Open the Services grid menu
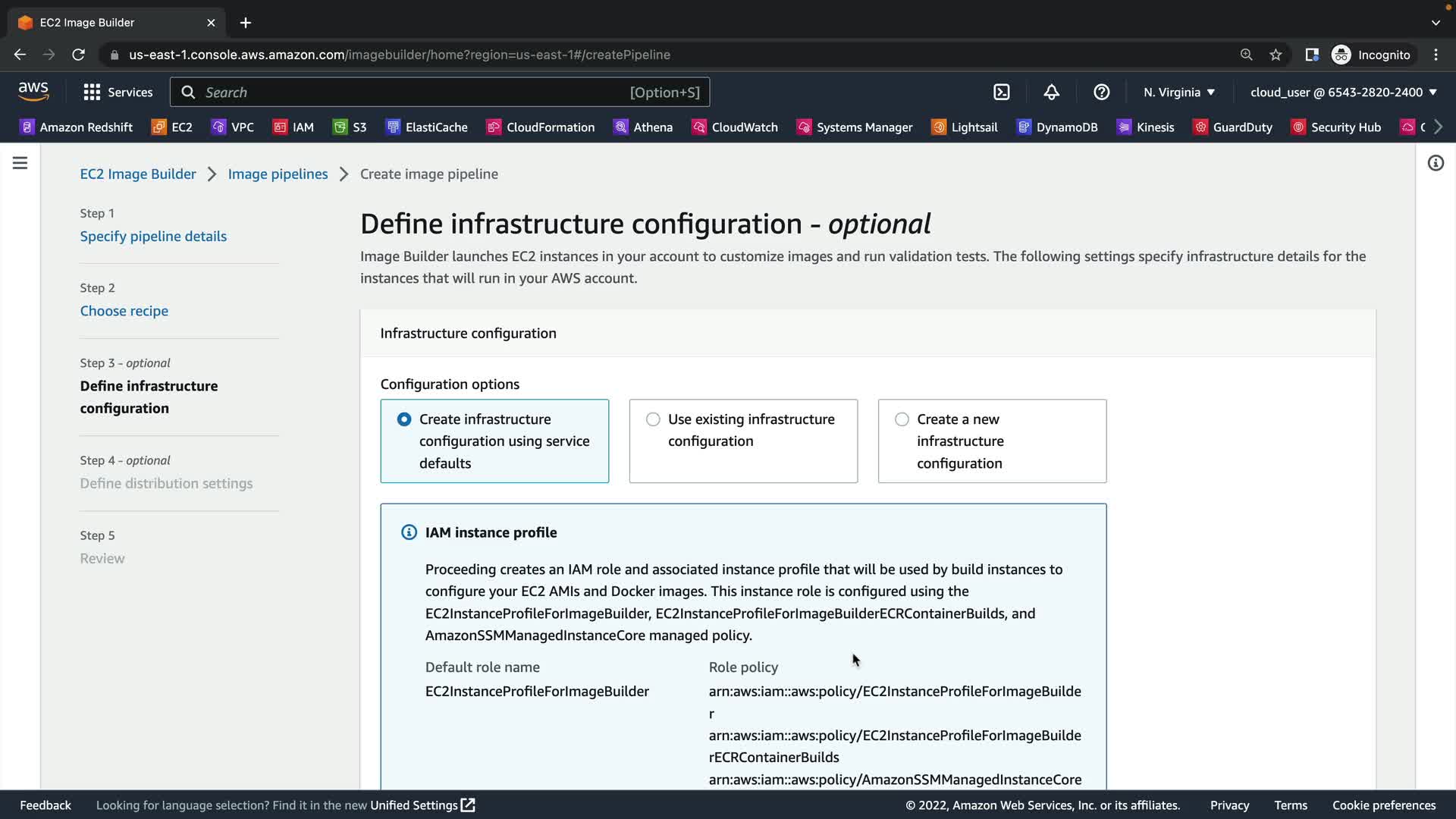Screen dimensions: 1456x819 [x=118, y=92]
